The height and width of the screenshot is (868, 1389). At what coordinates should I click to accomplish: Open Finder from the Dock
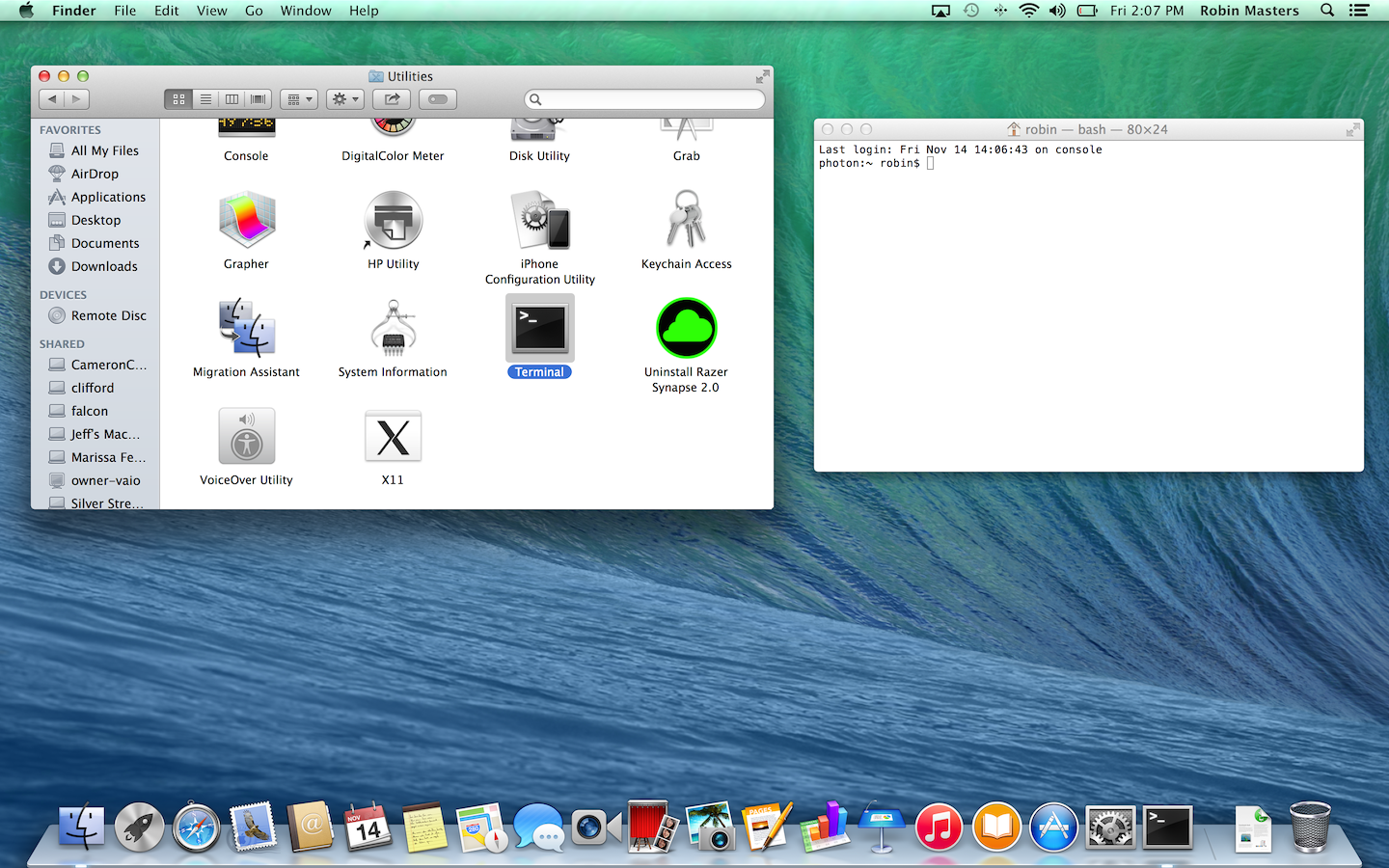coord(82,827)
